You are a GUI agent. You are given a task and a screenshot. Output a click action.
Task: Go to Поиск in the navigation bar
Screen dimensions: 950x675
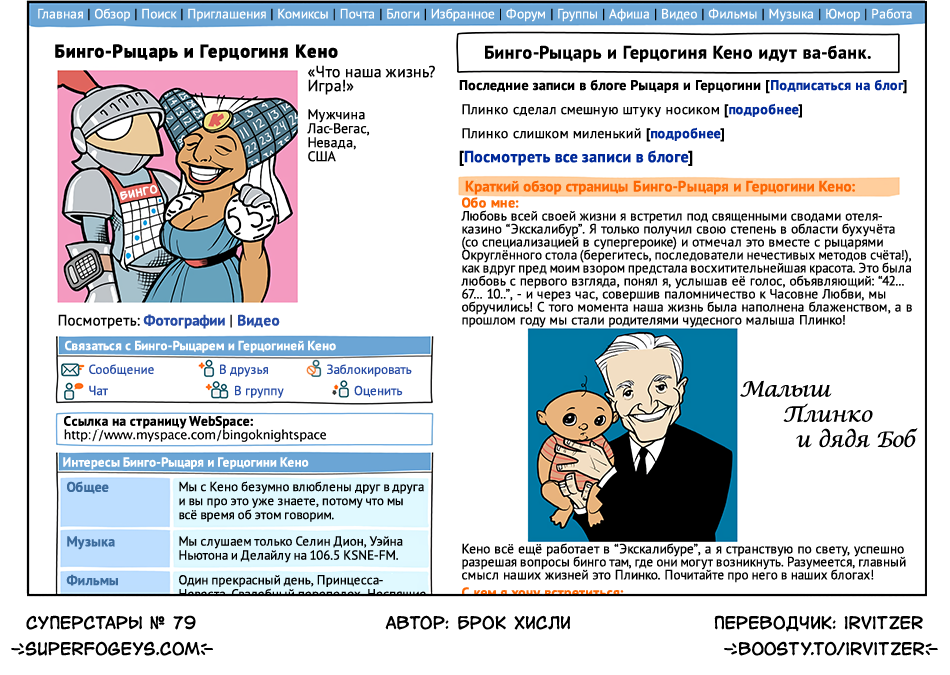159,14
